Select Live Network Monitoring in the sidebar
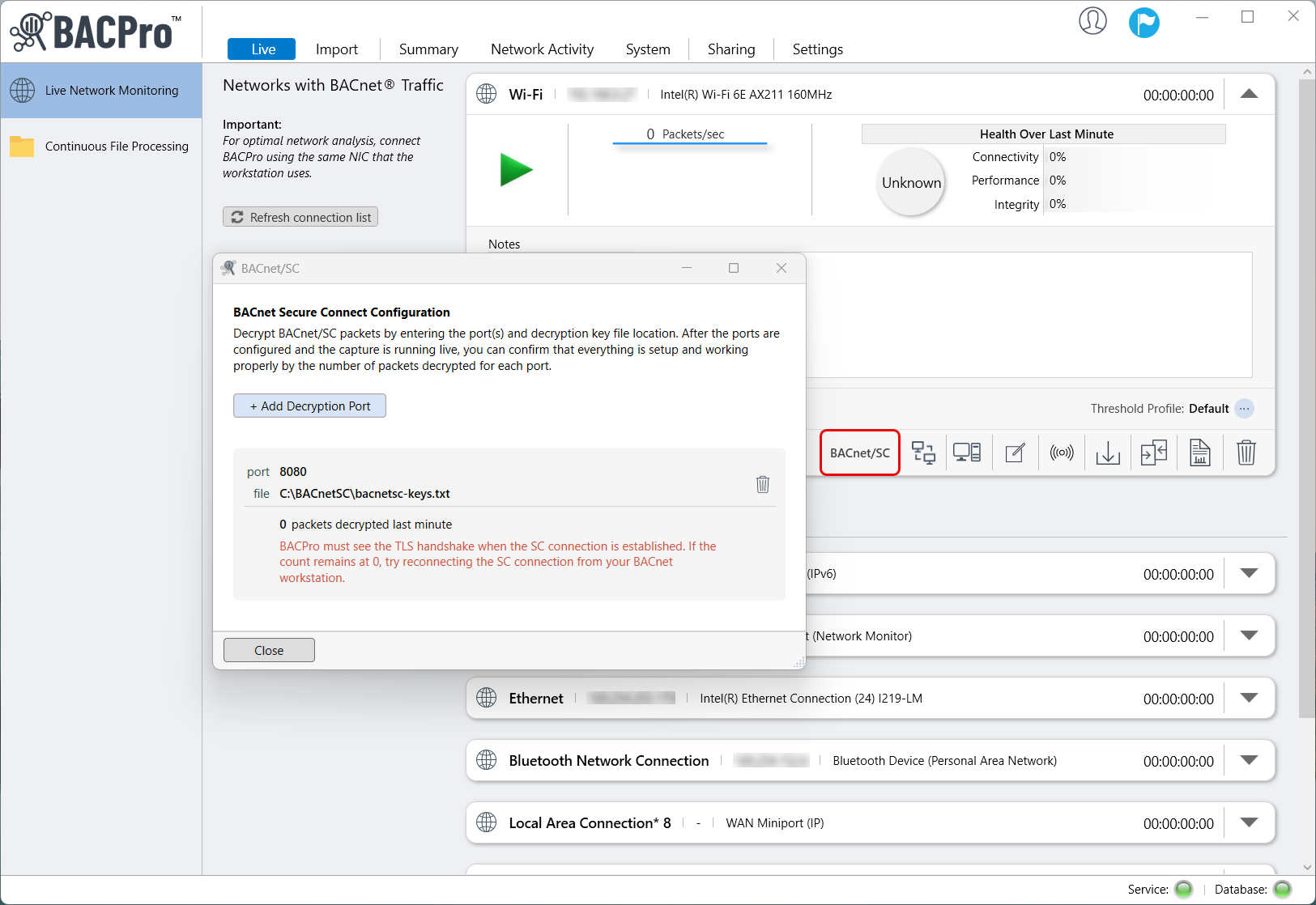The width and height of the screenshot is (1316, 905). [x=101, y=91]
